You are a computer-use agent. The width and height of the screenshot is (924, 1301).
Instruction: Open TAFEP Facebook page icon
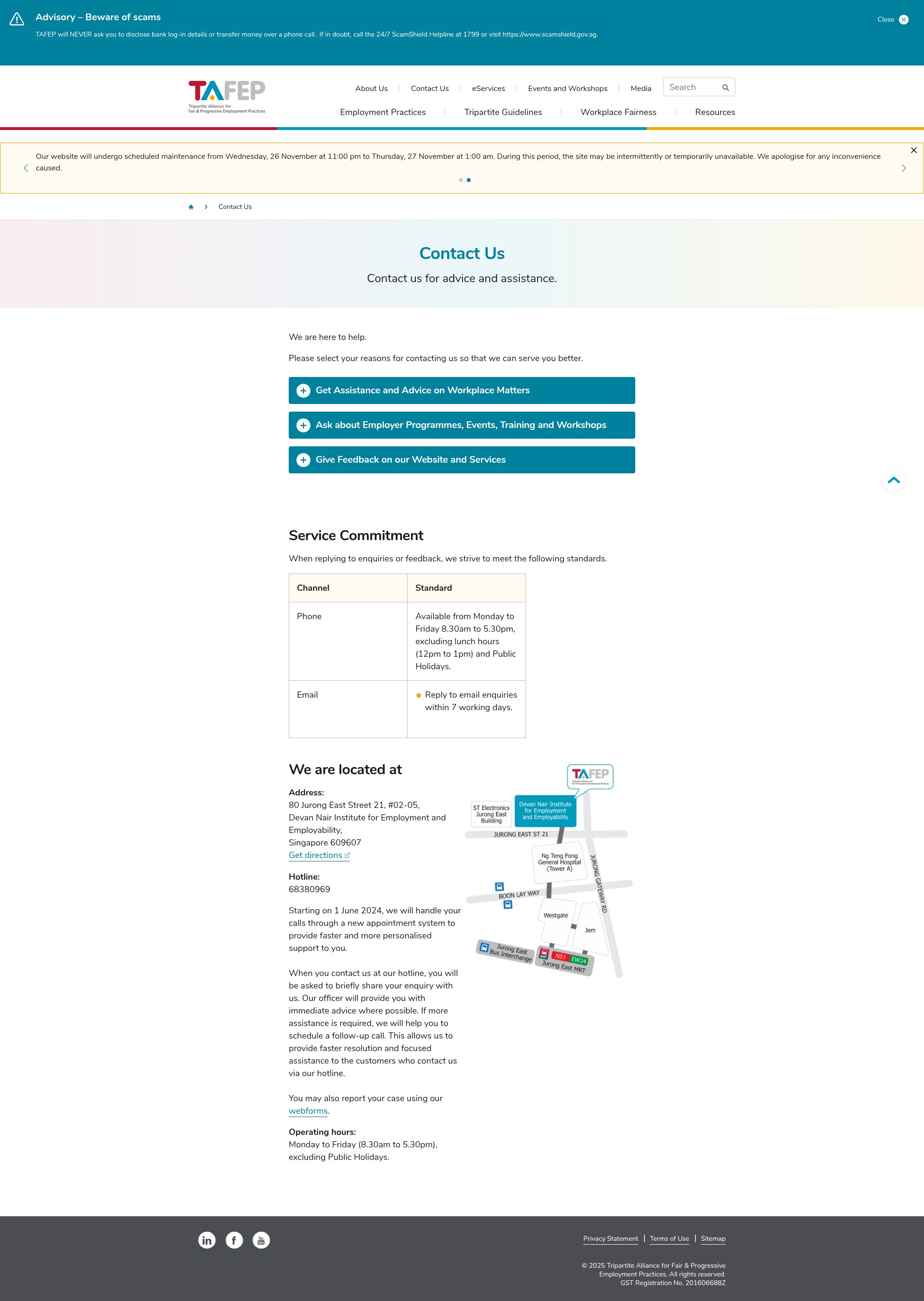(234, 1240)
